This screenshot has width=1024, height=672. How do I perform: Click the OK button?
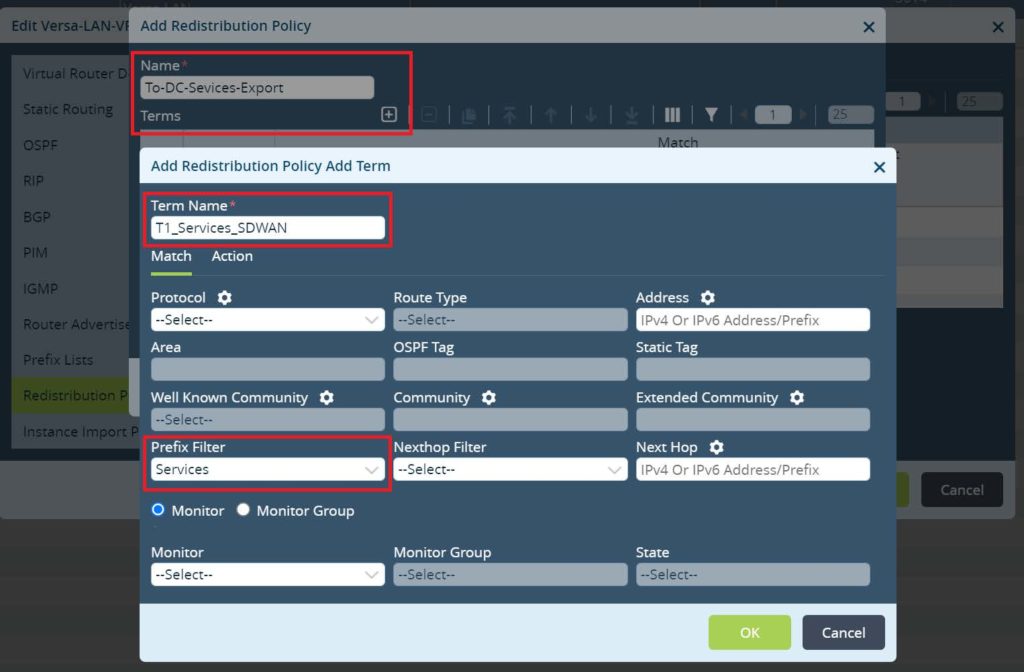click(x=748, y=632)
